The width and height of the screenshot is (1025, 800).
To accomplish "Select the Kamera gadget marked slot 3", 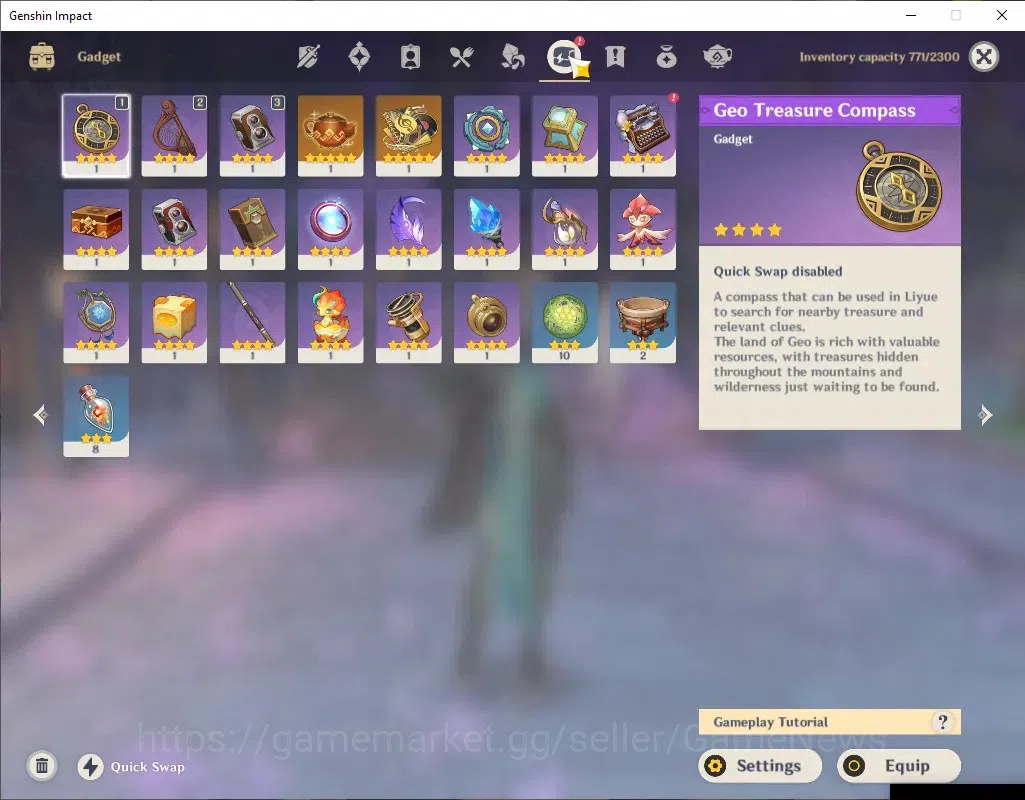I will tap(252, 136).
